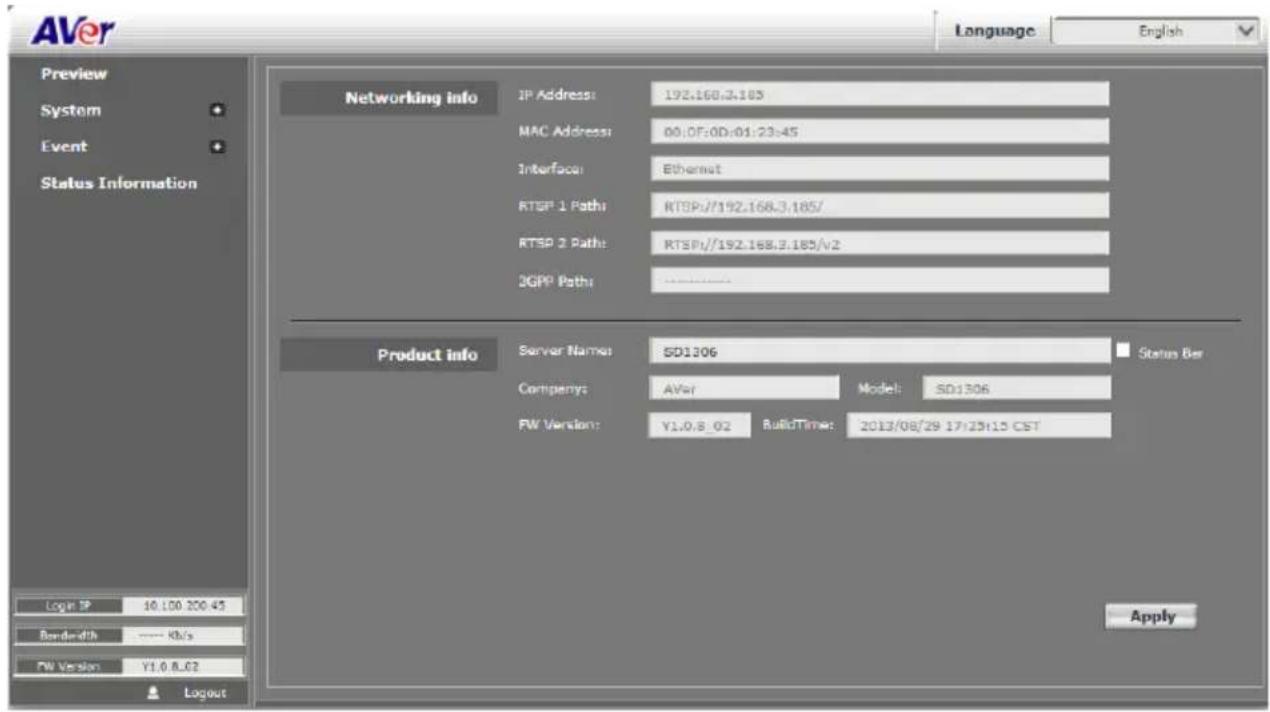Click the Logout link

(x=205, y=693)
